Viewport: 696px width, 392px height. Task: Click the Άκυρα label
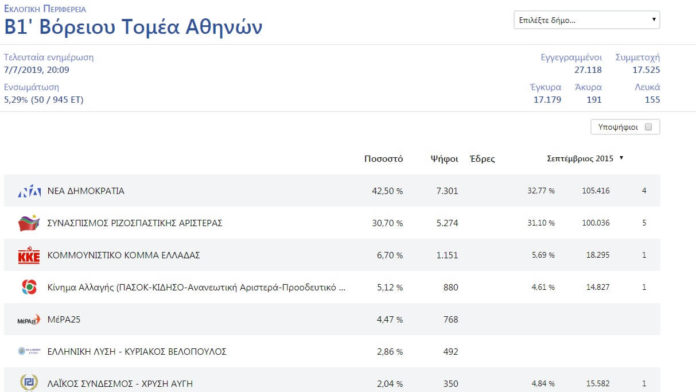click(x=588, y=87)
